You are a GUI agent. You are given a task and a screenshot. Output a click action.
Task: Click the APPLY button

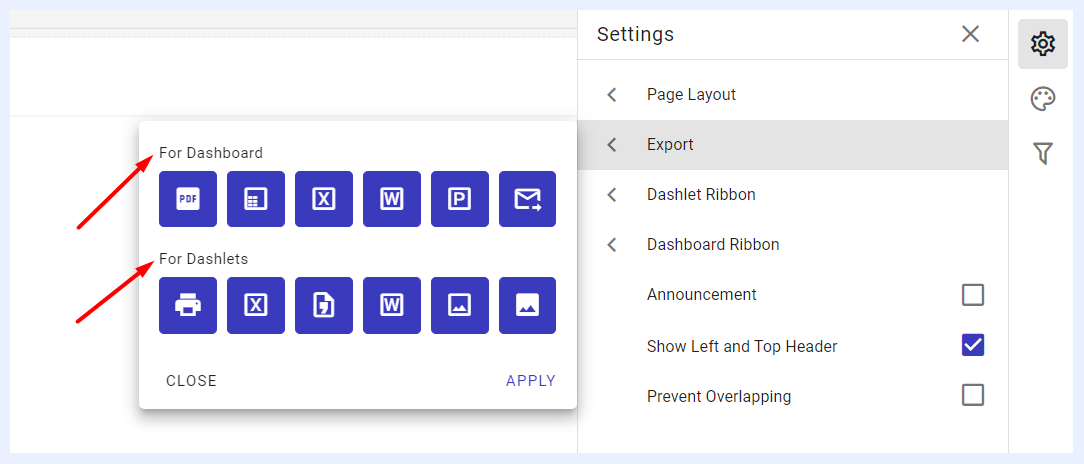point(531,381)
